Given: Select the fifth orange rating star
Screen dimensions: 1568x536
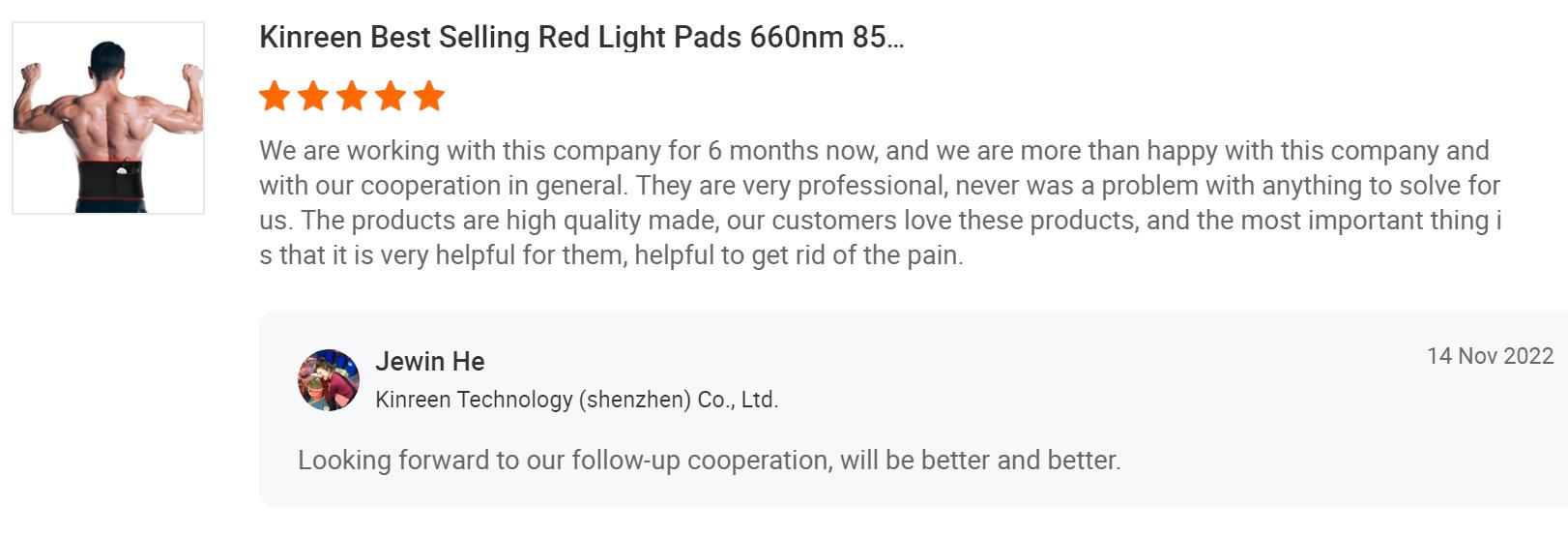Looking at the screenshot, I should (x=429, y=96).
